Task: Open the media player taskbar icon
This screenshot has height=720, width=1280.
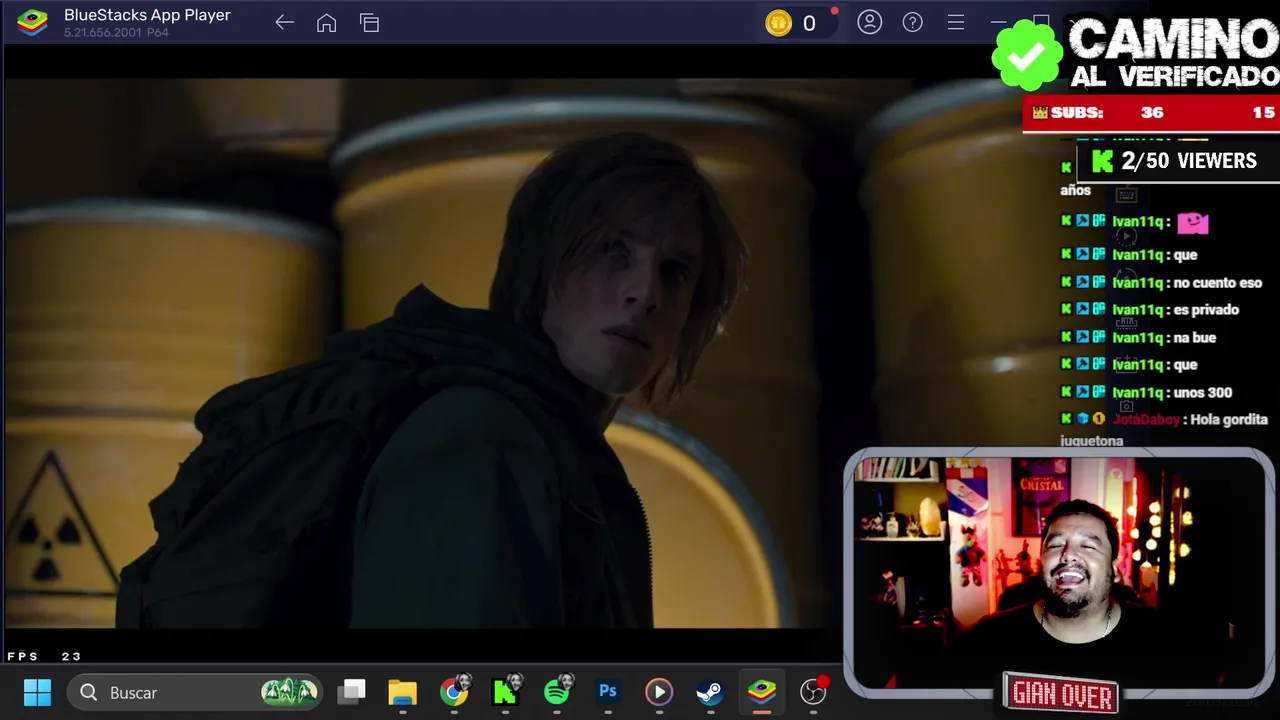Action: [659, 692]
